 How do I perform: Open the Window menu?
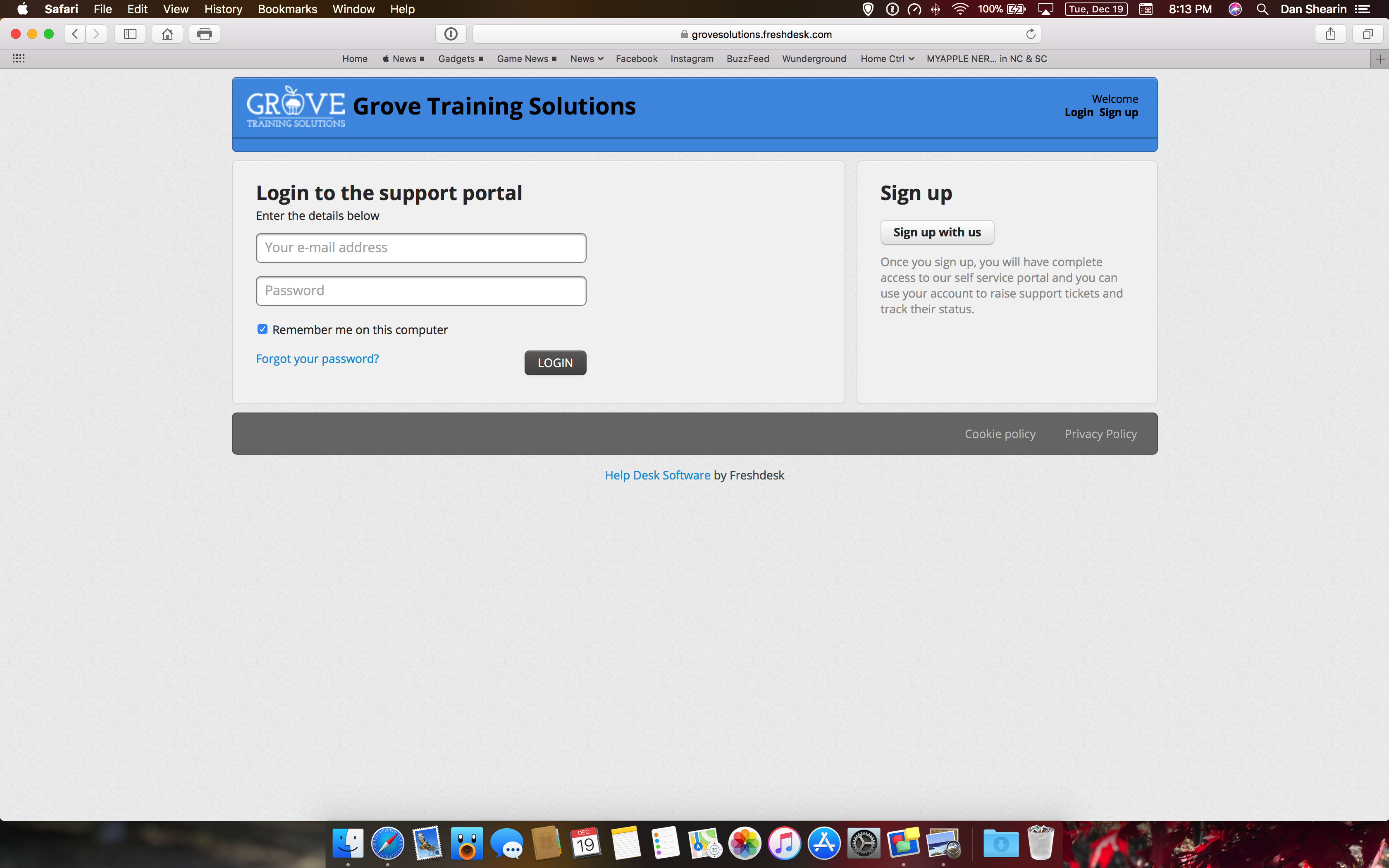pyautogui.click(x=353, y=9)
